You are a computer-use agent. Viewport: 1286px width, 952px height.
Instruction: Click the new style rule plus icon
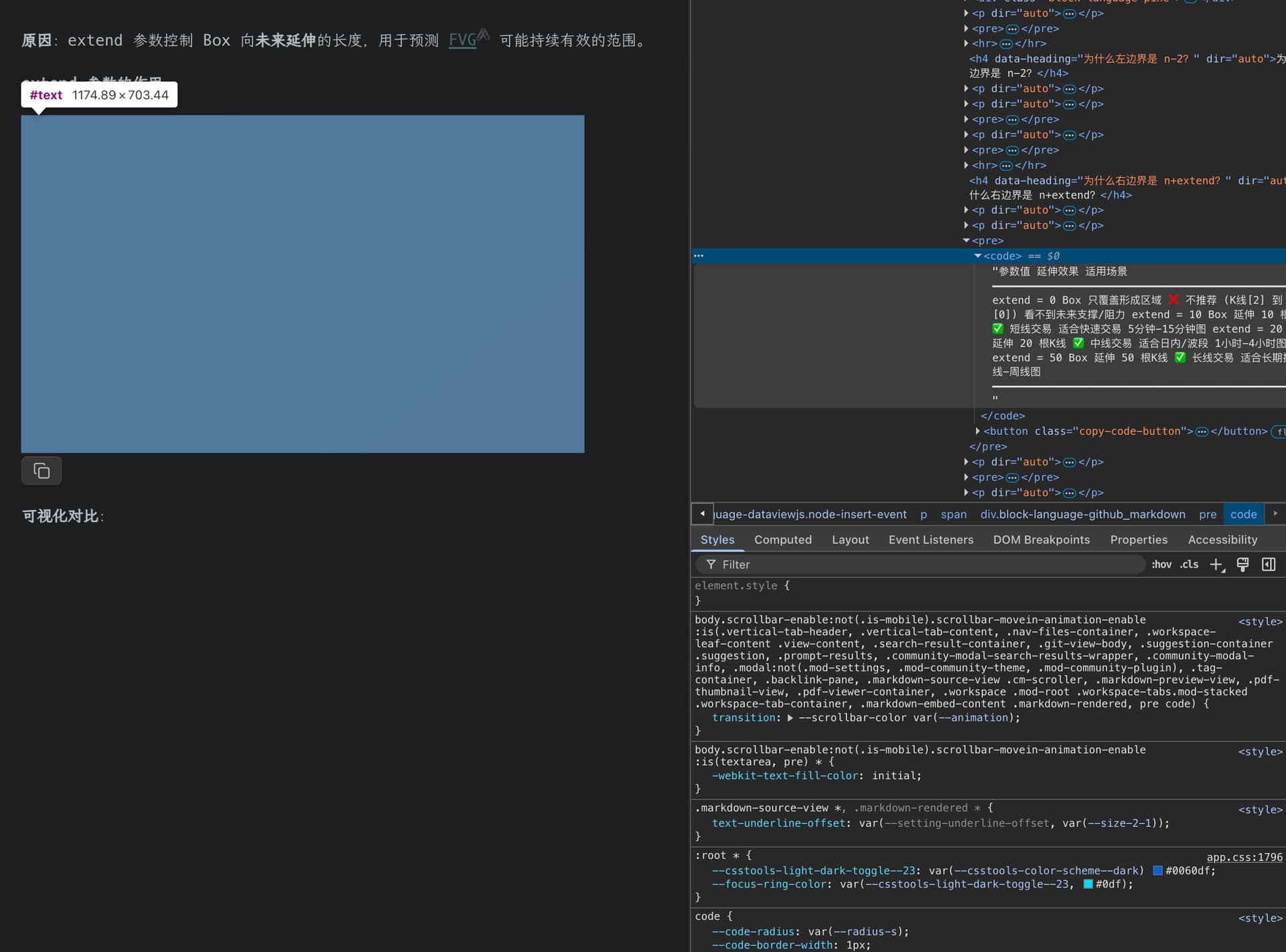point(1216,565)
